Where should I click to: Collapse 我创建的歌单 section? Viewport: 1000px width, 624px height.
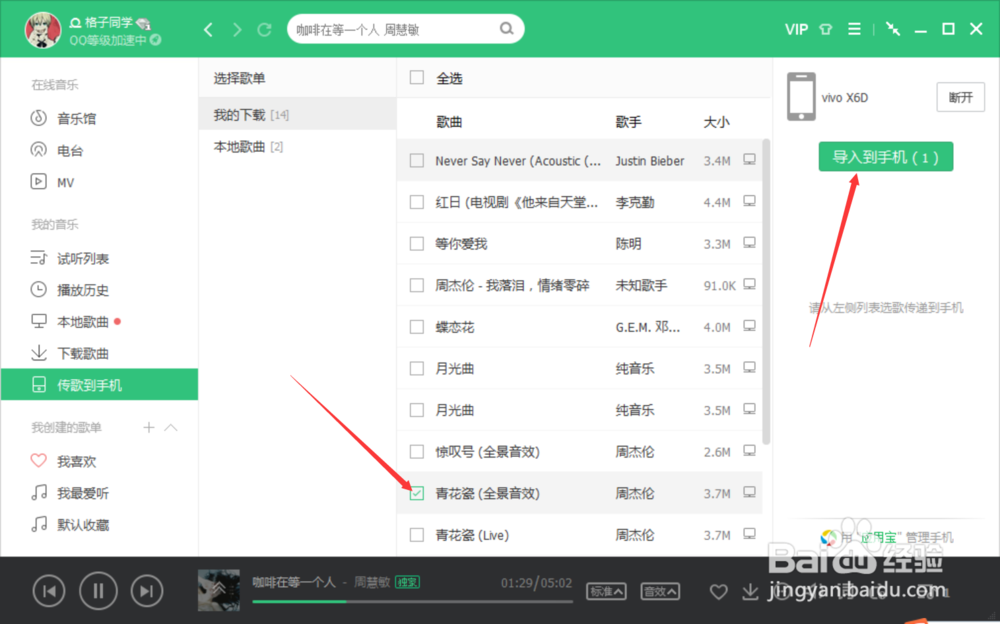click(171, 427)
